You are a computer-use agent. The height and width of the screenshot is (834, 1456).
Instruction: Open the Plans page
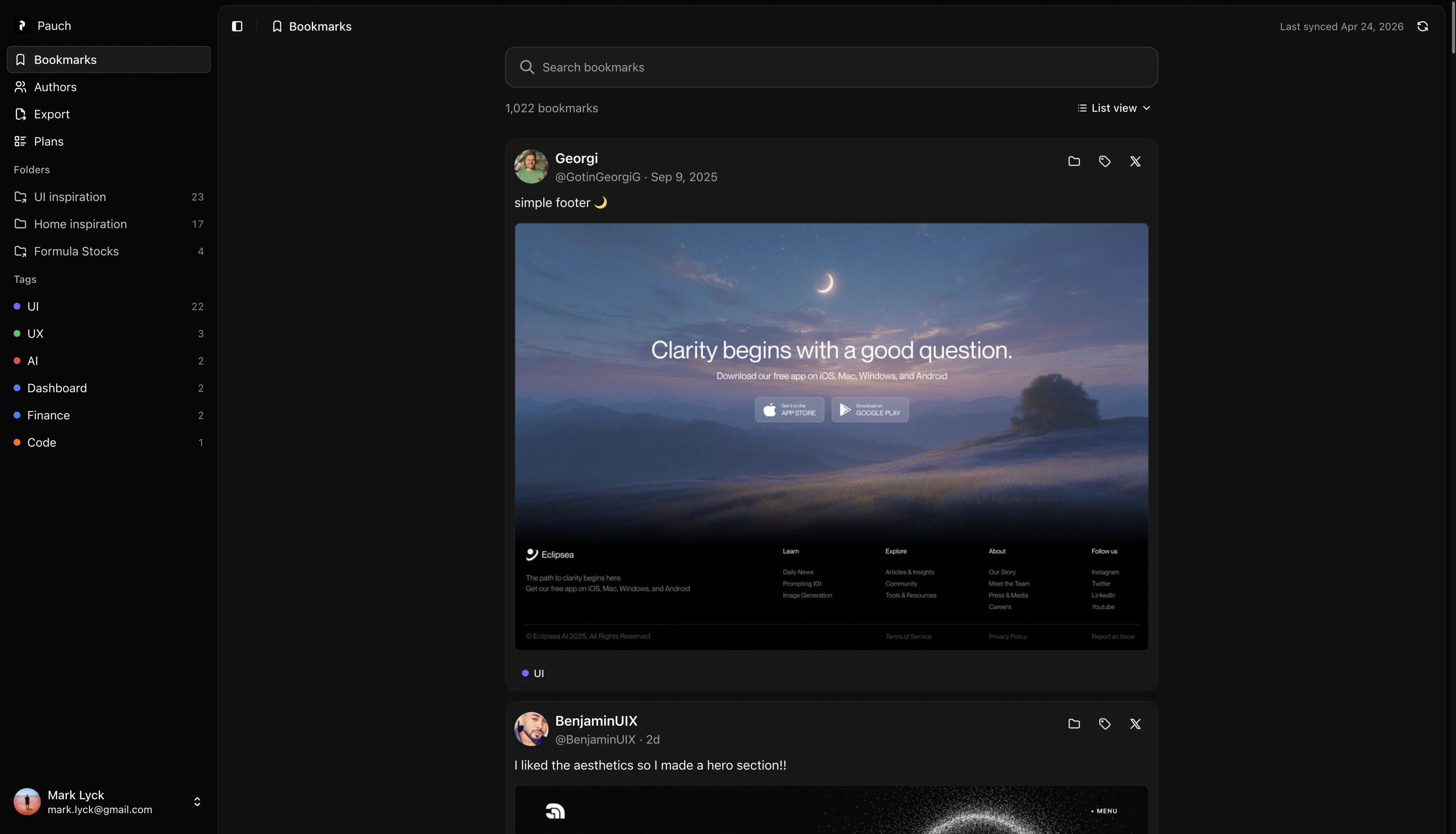pyautogui.click(x=109, y=141)
